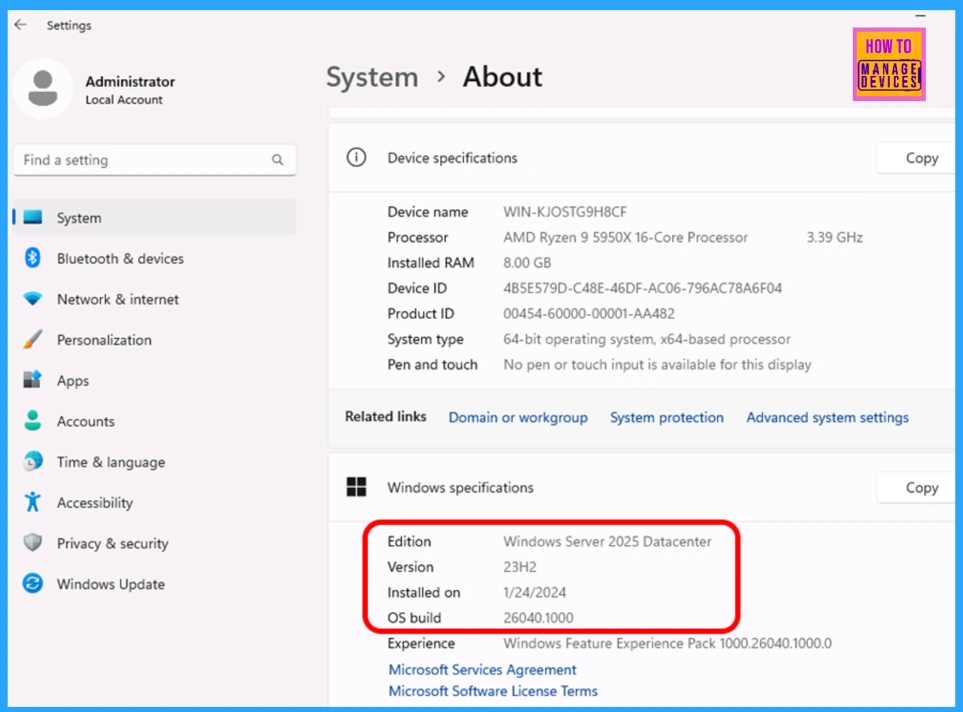Open Network & internet settings
963x712 pixels.
click(155, 299)
